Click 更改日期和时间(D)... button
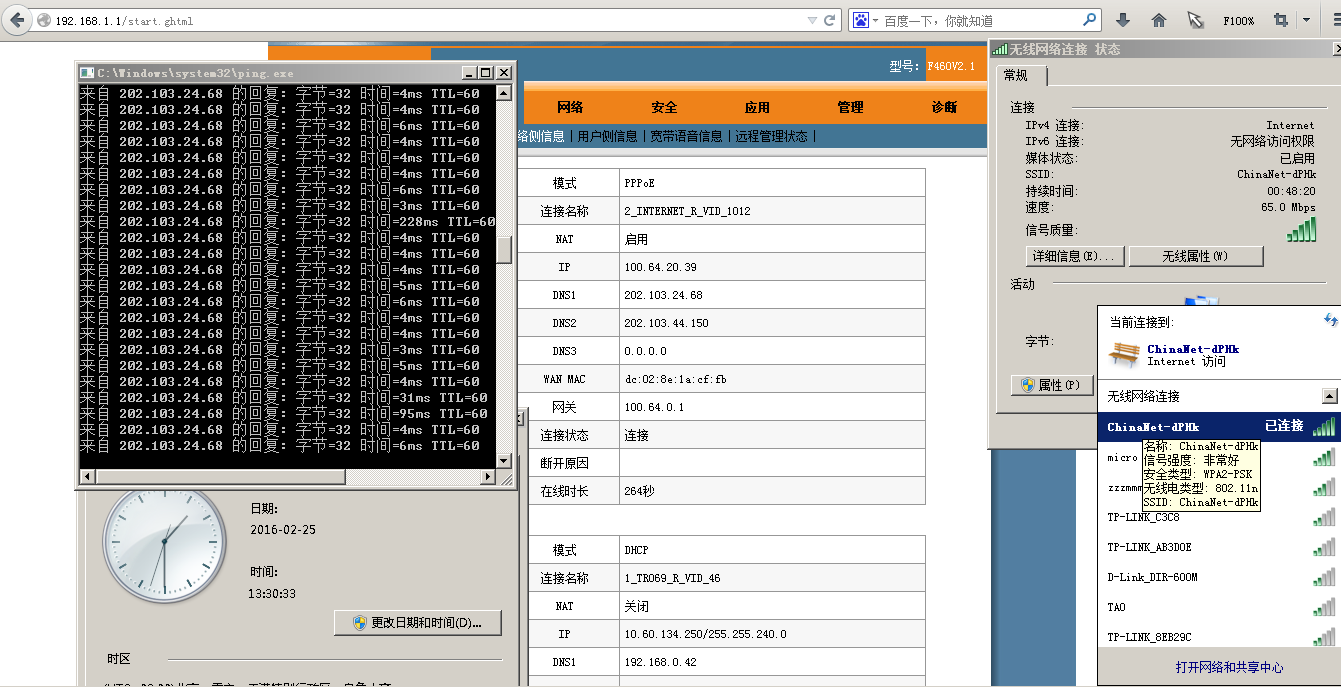 [417, 622]
